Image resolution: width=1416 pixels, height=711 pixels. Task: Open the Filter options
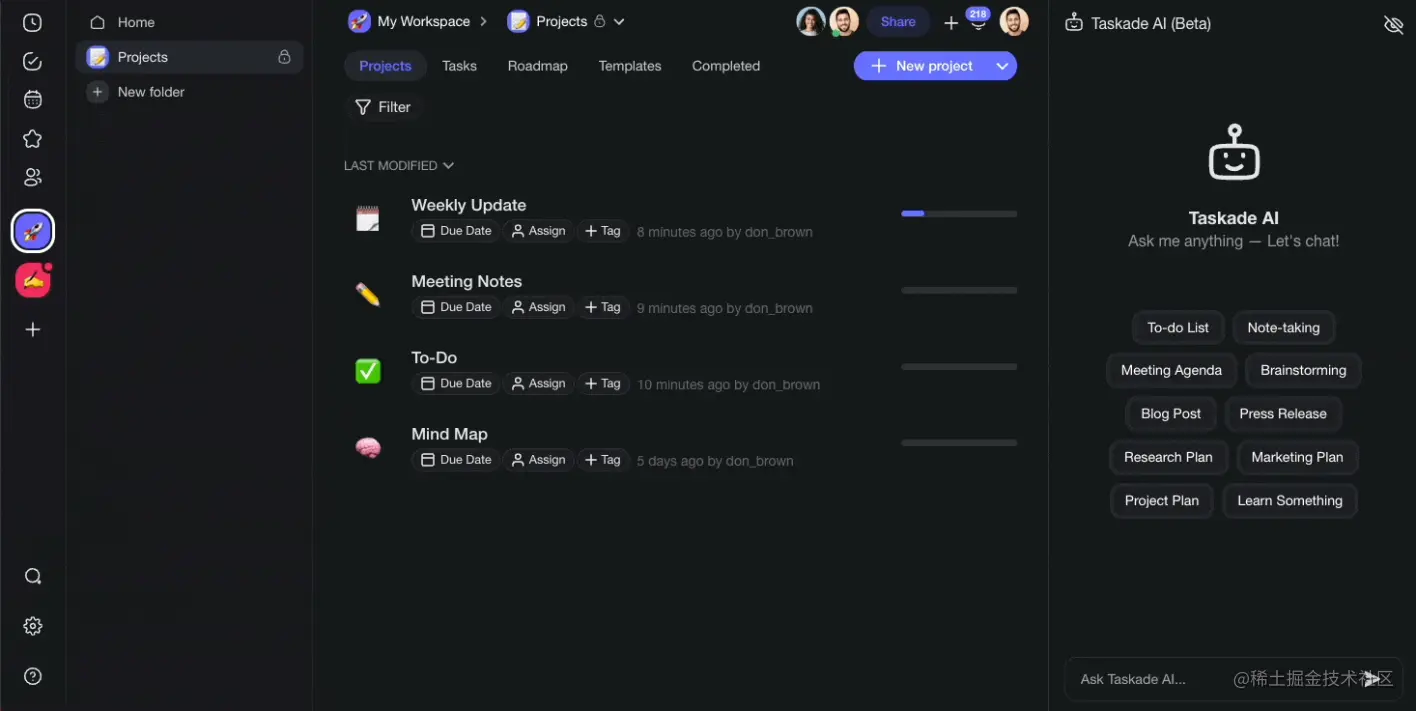point(383,107)
